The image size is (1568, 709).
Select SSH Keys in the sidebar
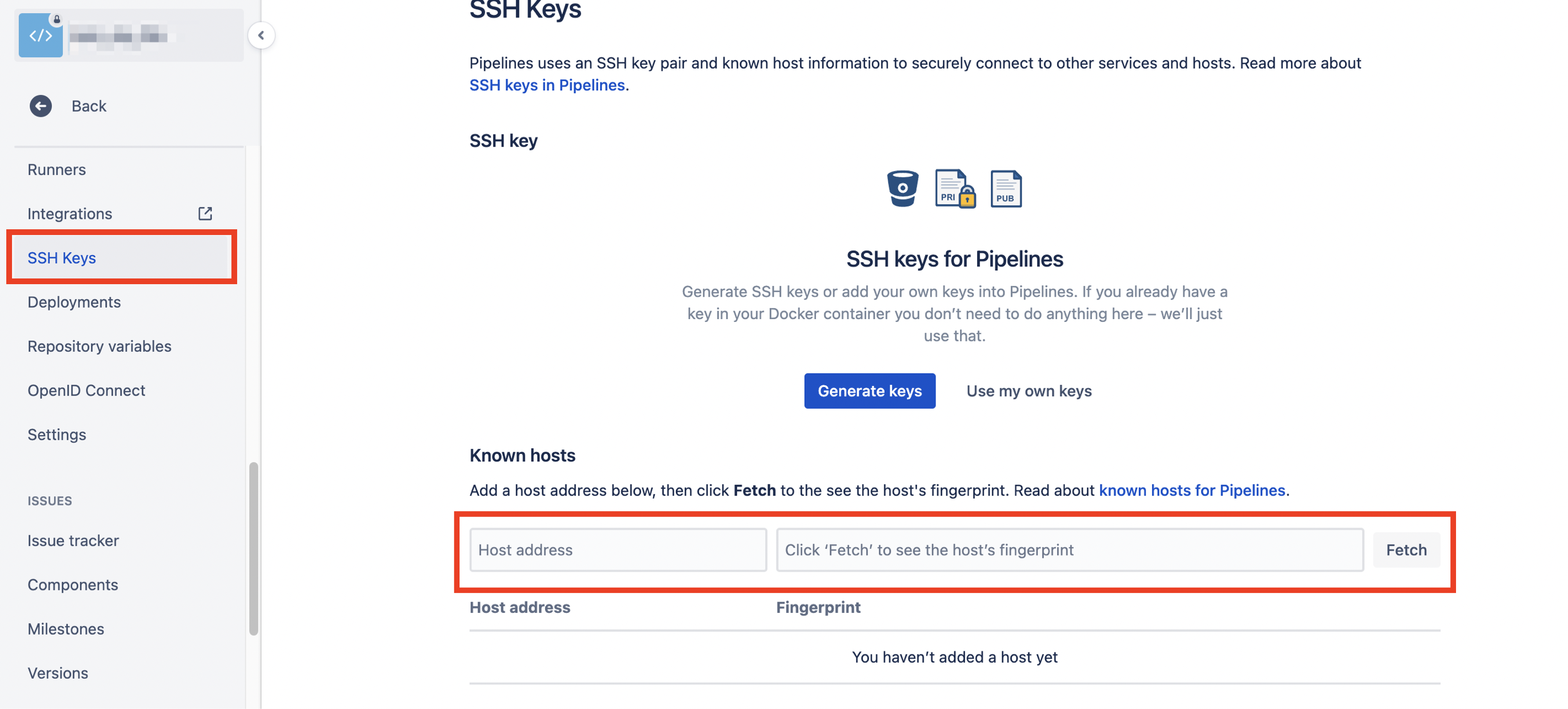tap(62, 258)
